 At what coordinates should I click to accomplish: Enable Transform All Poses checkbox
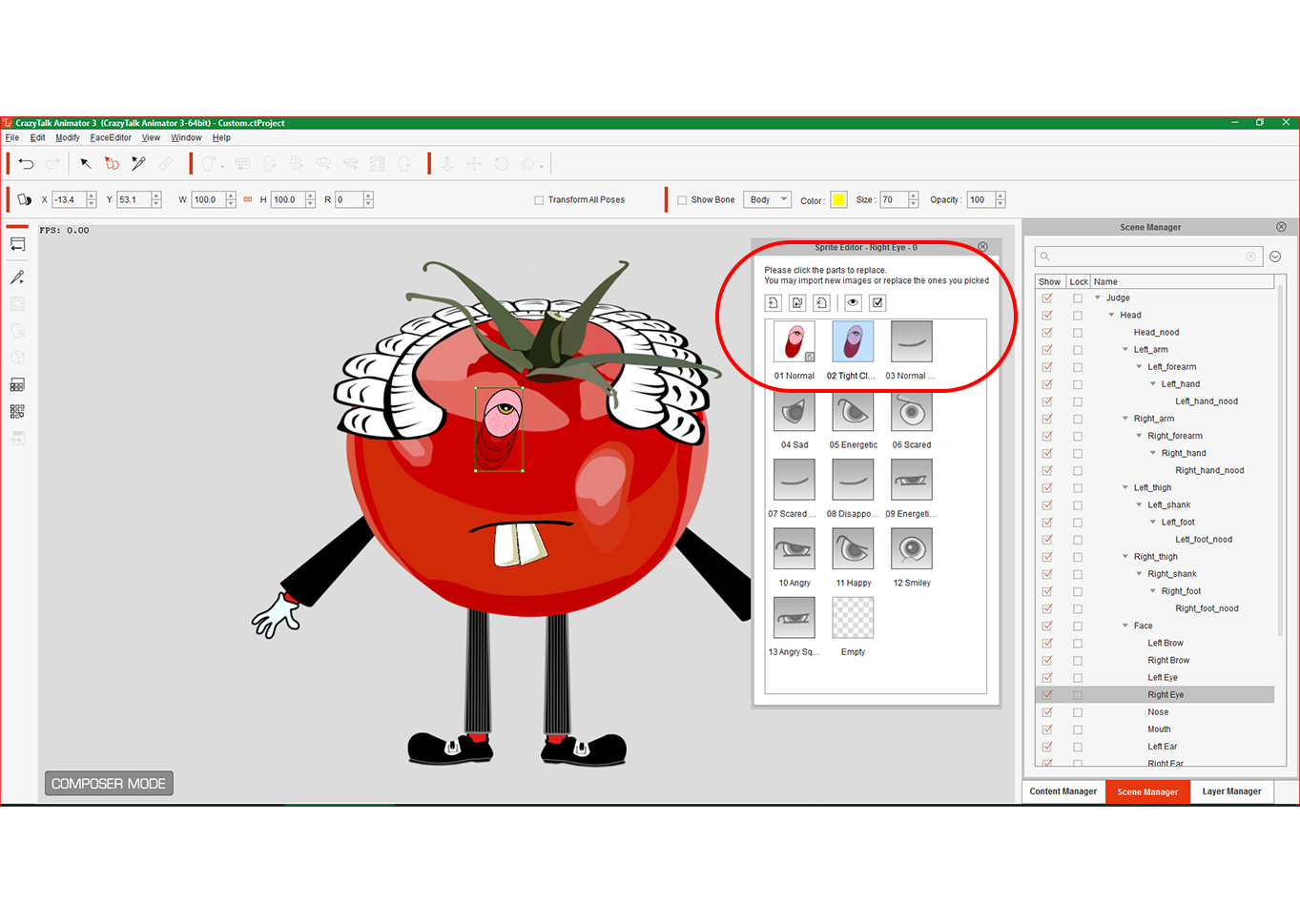(539, 200)
